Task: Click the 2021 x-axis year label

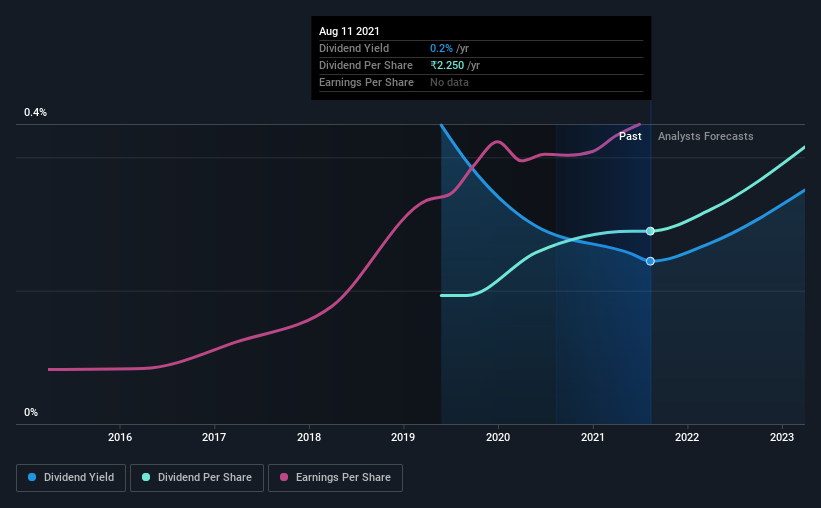Action: pos(593,437)
